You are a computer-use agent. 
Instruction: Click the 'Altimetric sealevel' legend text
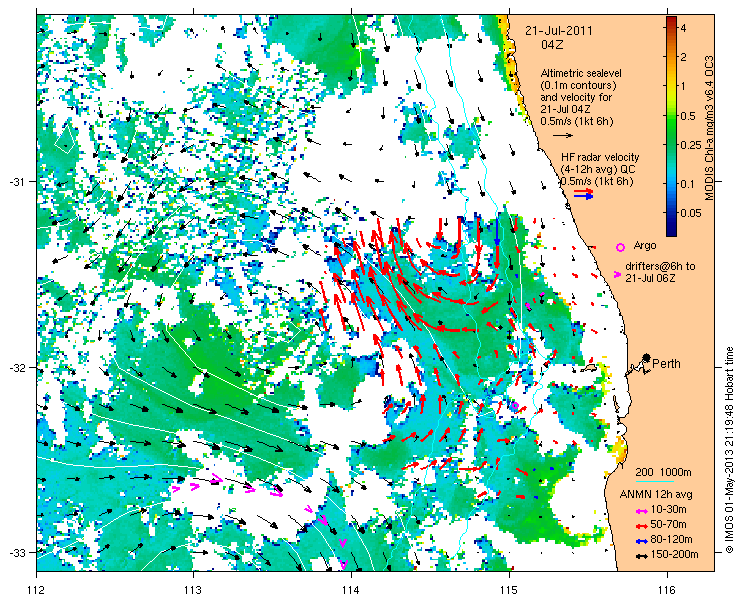(581, 74)
